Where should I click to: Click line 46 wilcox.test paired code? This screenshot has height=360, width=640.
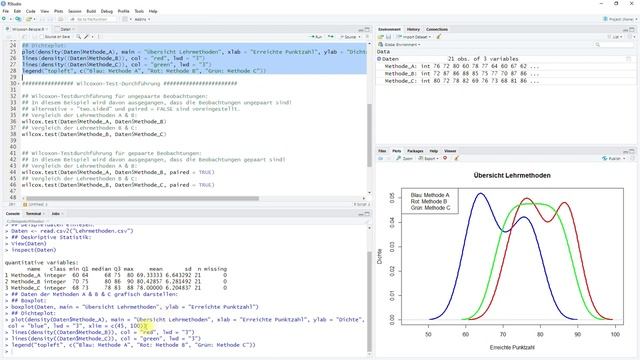118,185
